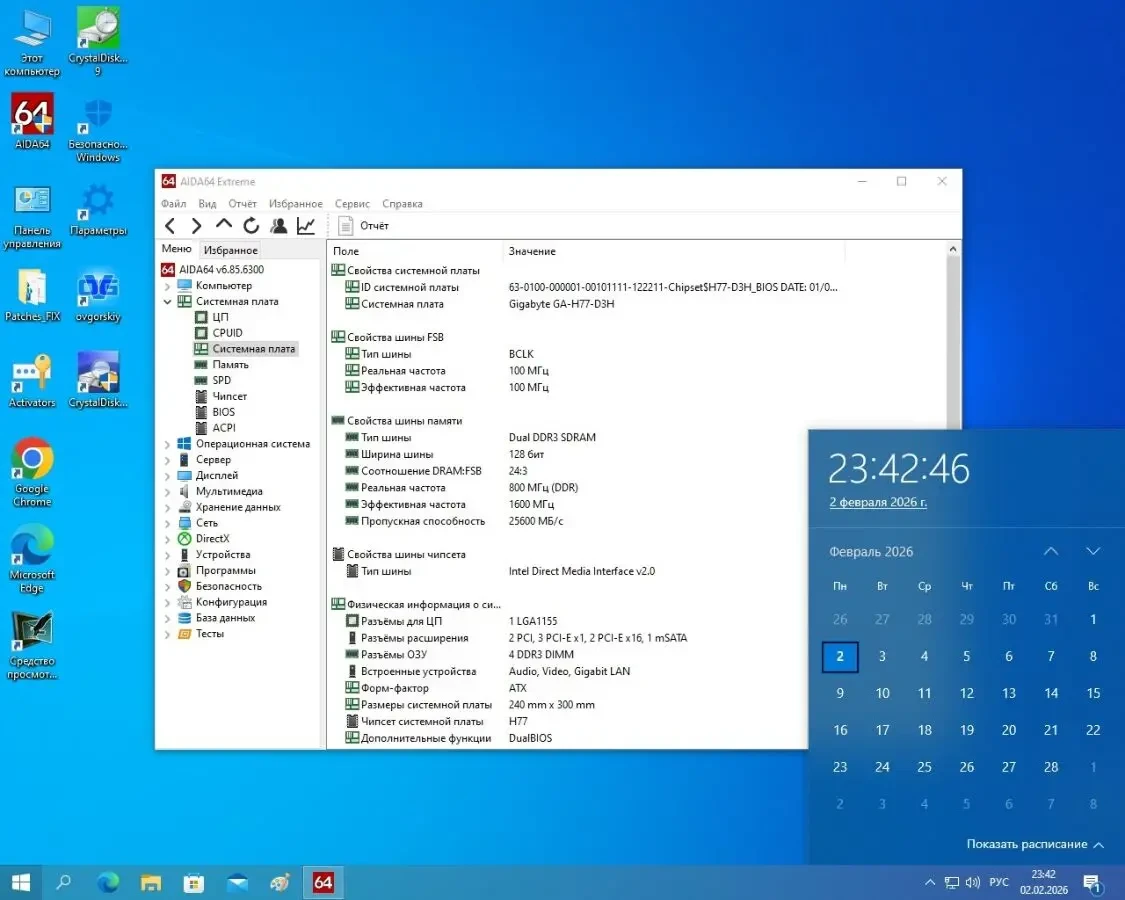This screenshot has width=1125, height=900.
Task: Open the Избранное menu in menu bar
Action: [296, 204]
